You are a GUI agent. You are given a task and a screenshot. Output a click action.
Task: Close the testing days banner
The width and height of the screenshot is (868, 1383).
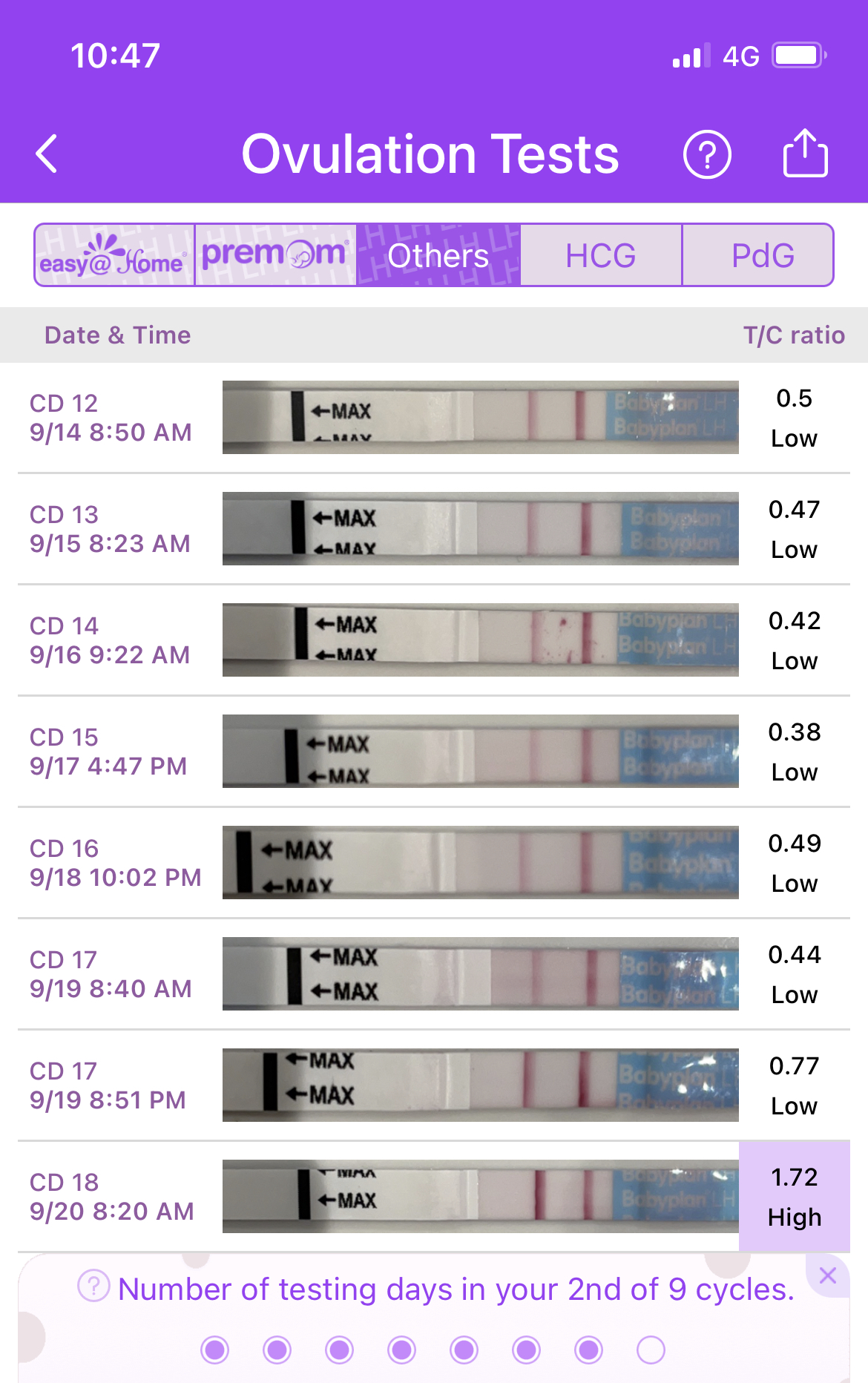pyautogui.click(x=828, y=1275)
